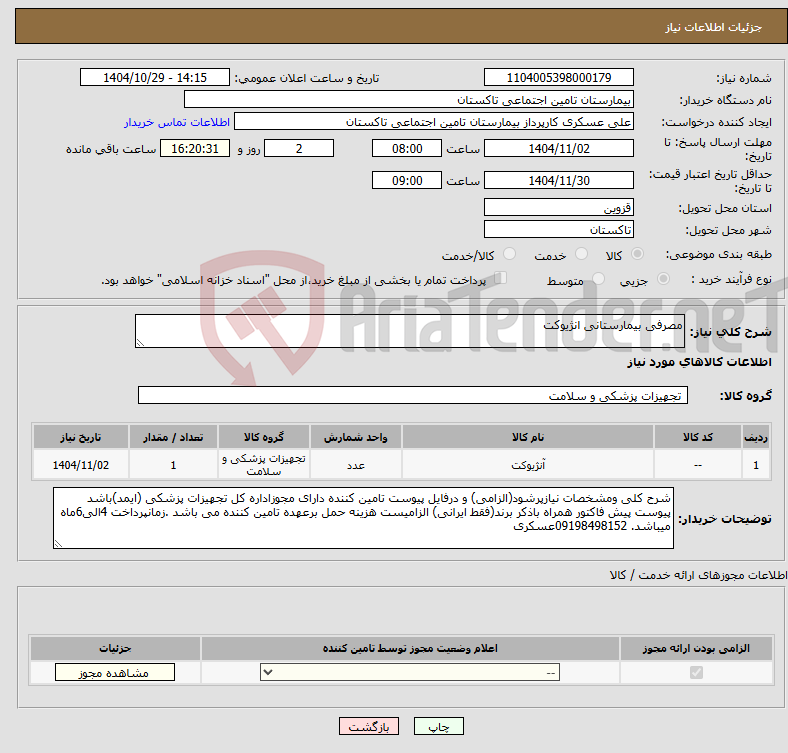Click the چاپ print button

(439, 727)
